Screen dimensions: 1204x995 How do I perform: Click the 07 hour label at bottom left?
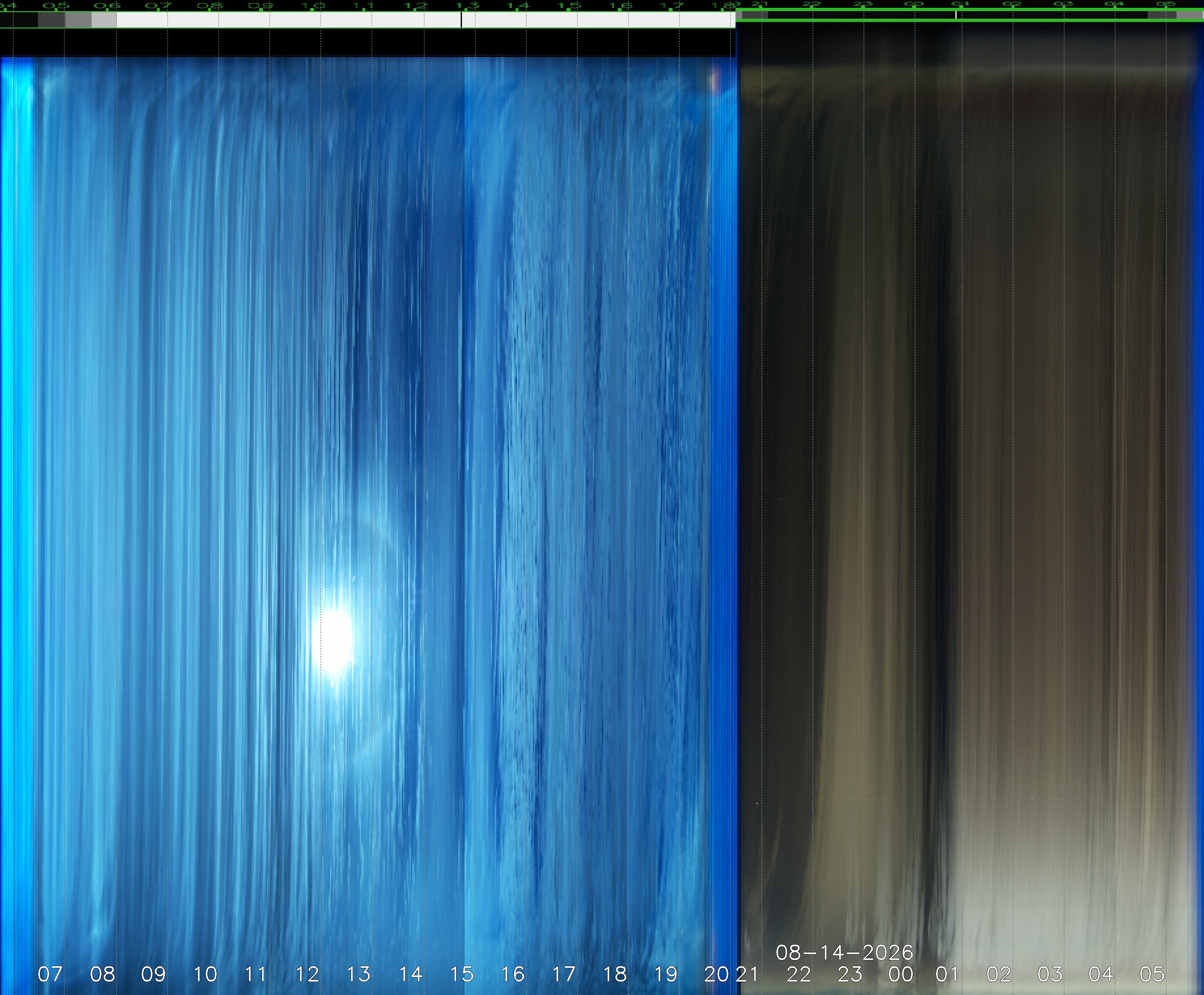pyautogui.click(x=50, y=974)
